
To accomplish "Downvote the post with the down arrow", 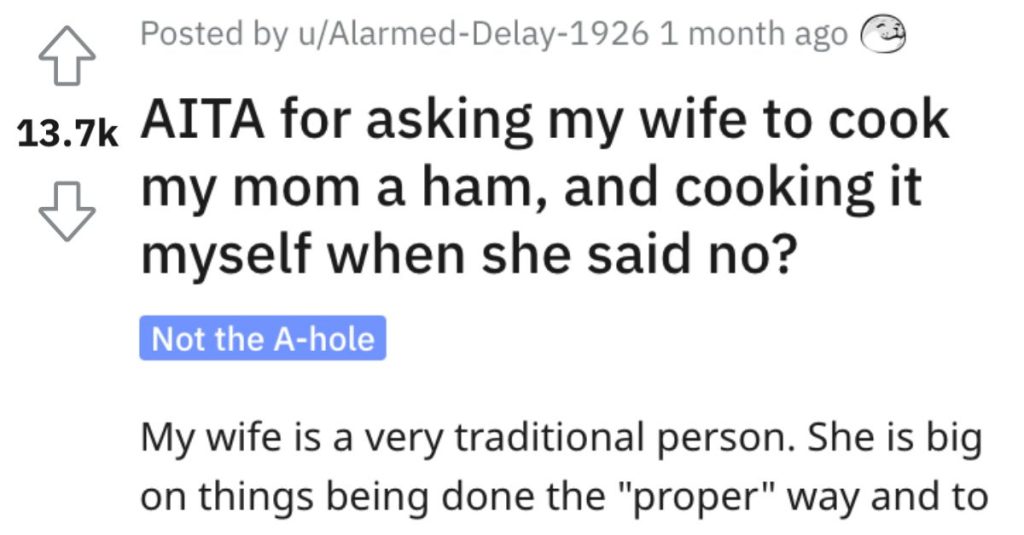I will tap(67, 211).
